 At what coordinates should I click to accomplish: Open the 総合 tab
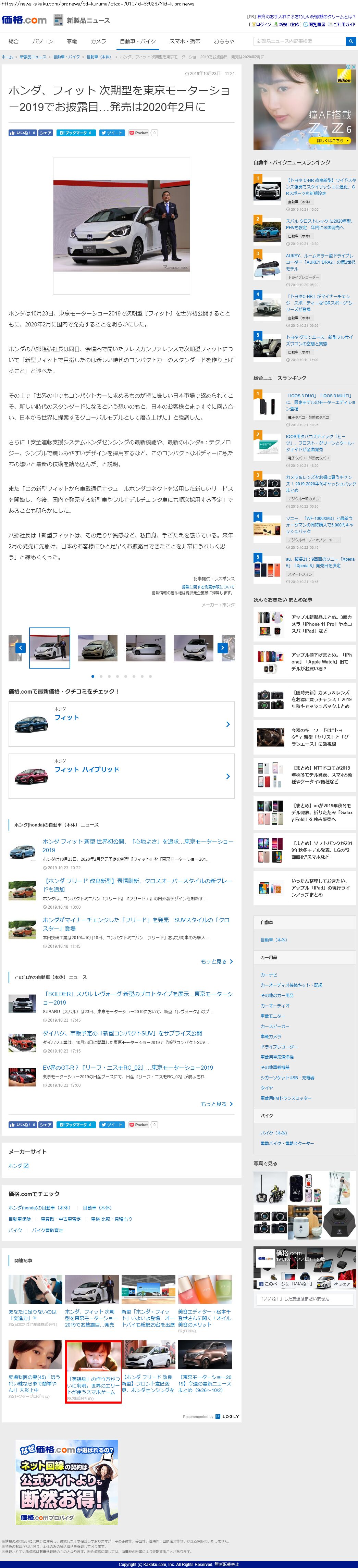pos(13,41)
